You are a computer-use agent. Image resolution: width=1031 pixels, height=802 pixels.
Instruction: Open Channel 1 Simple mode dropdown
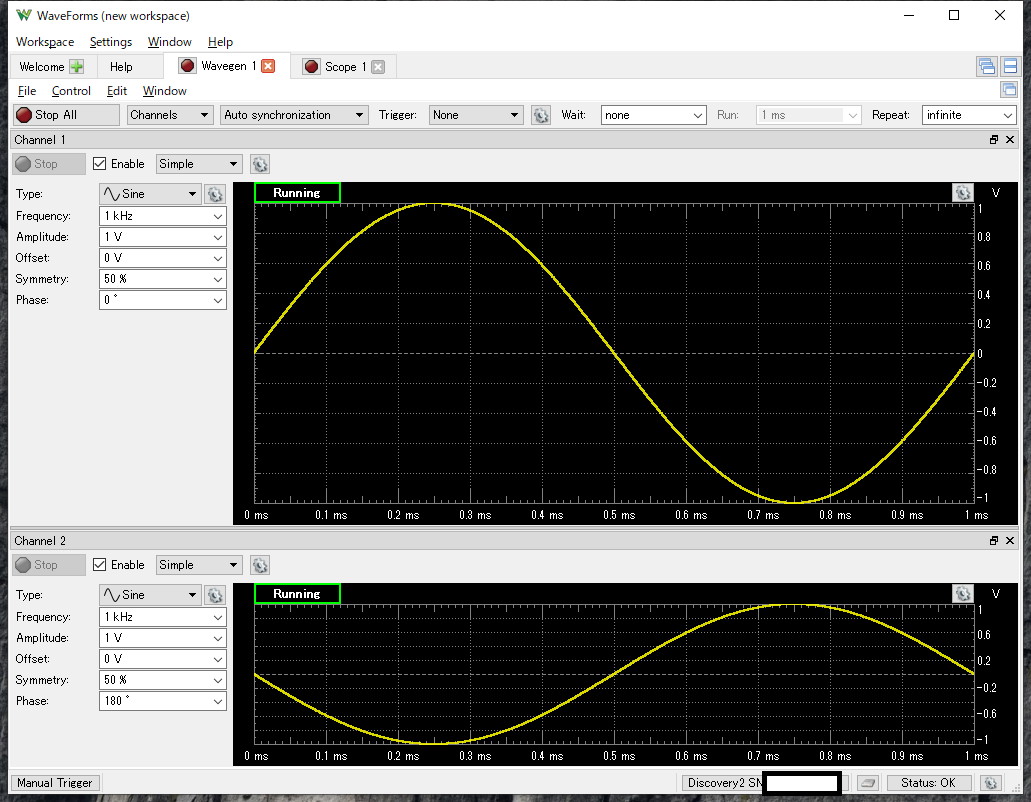(199, 164)
